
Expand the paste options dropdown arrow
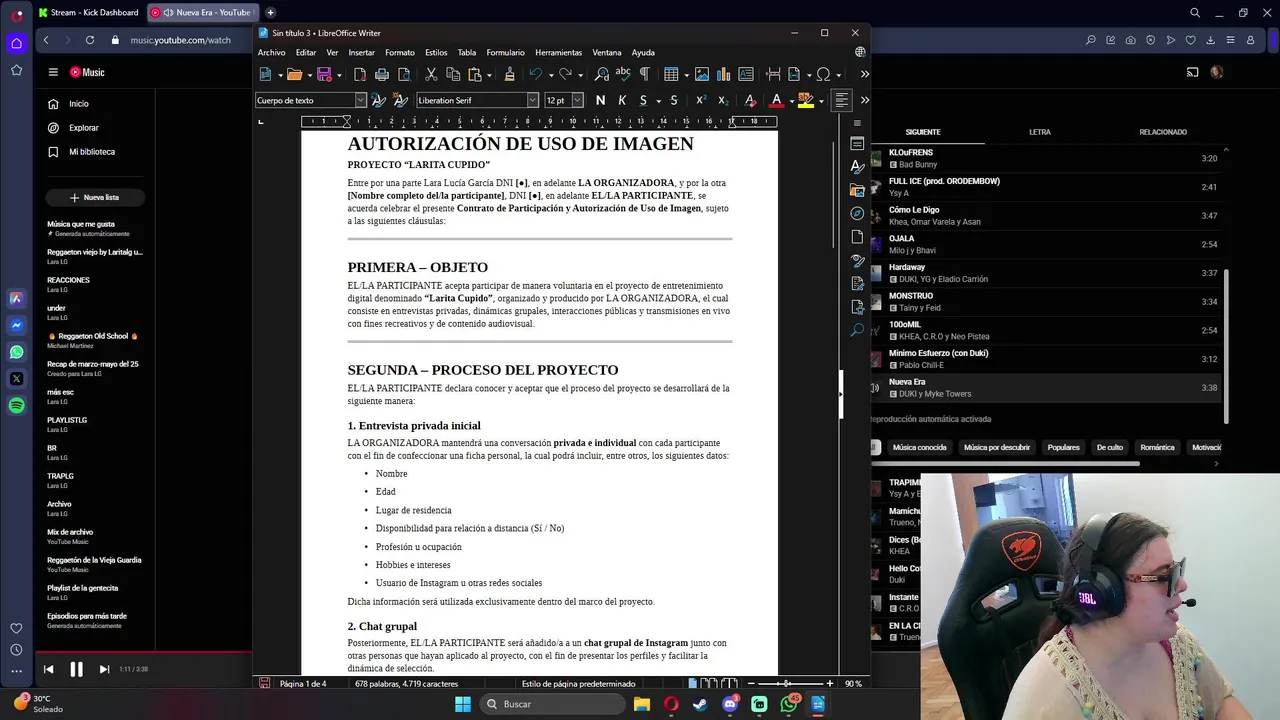click(x=488, y=75)
